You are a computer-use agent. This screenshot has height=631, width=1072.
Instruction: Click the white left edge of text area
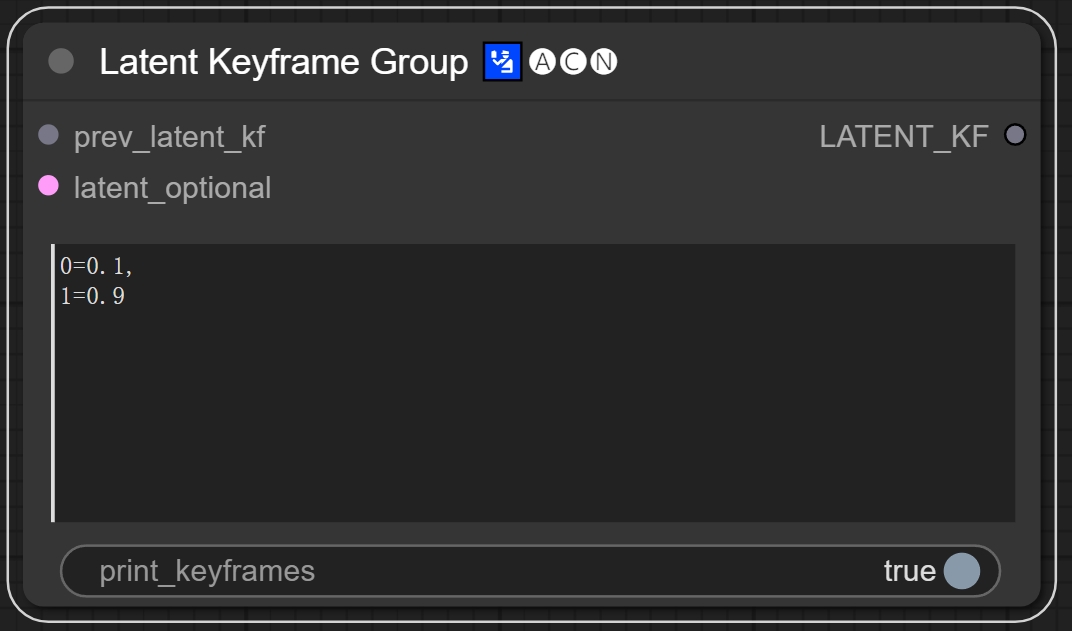tap(53, 400)
